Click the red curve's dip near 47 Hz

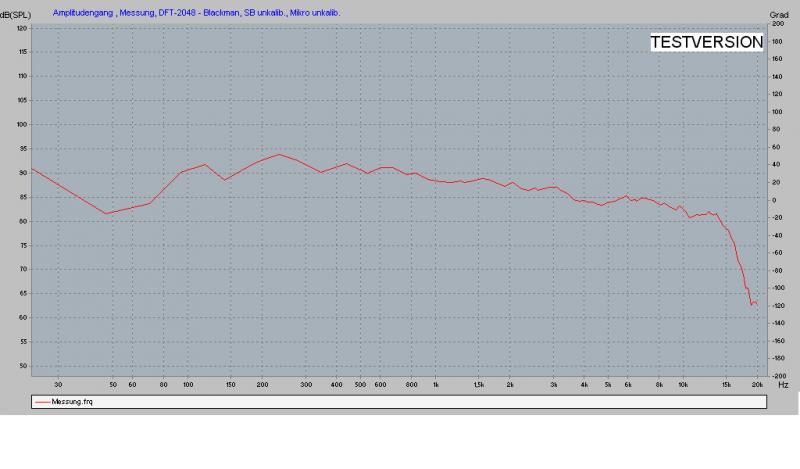[x=106, y=214]
